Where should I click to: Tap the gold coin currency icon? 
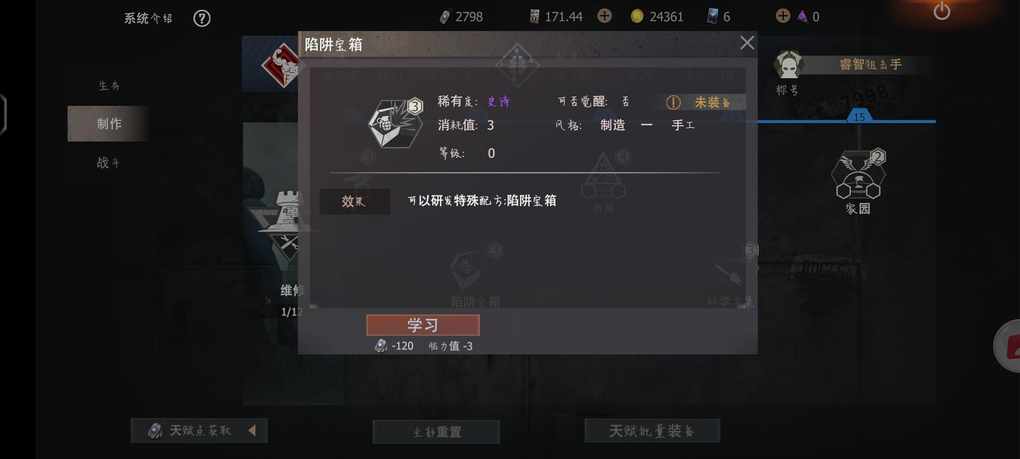coord(637,16)
